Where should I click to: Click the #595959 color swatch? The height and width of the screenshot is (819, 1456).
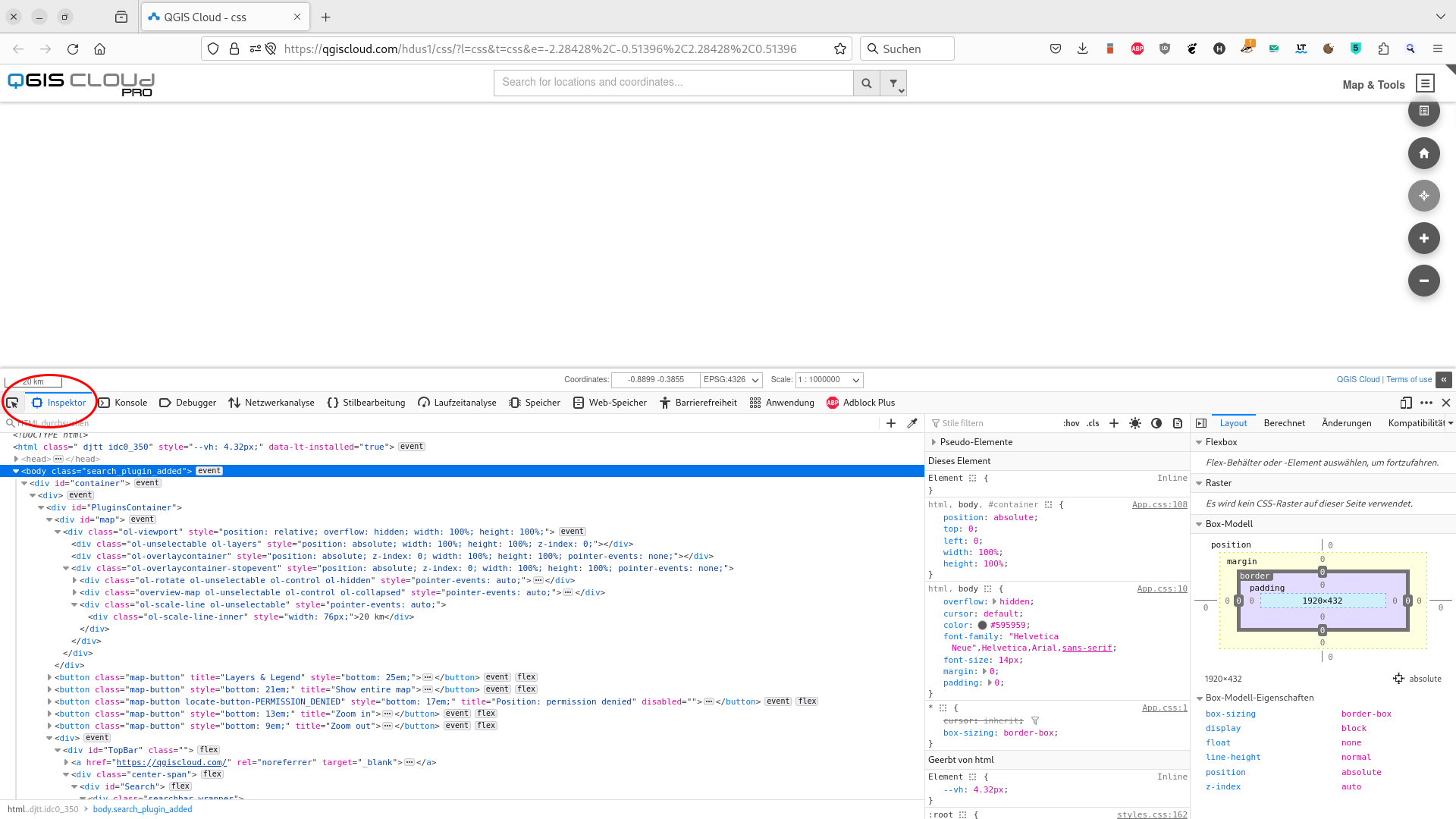pos(982,626)
